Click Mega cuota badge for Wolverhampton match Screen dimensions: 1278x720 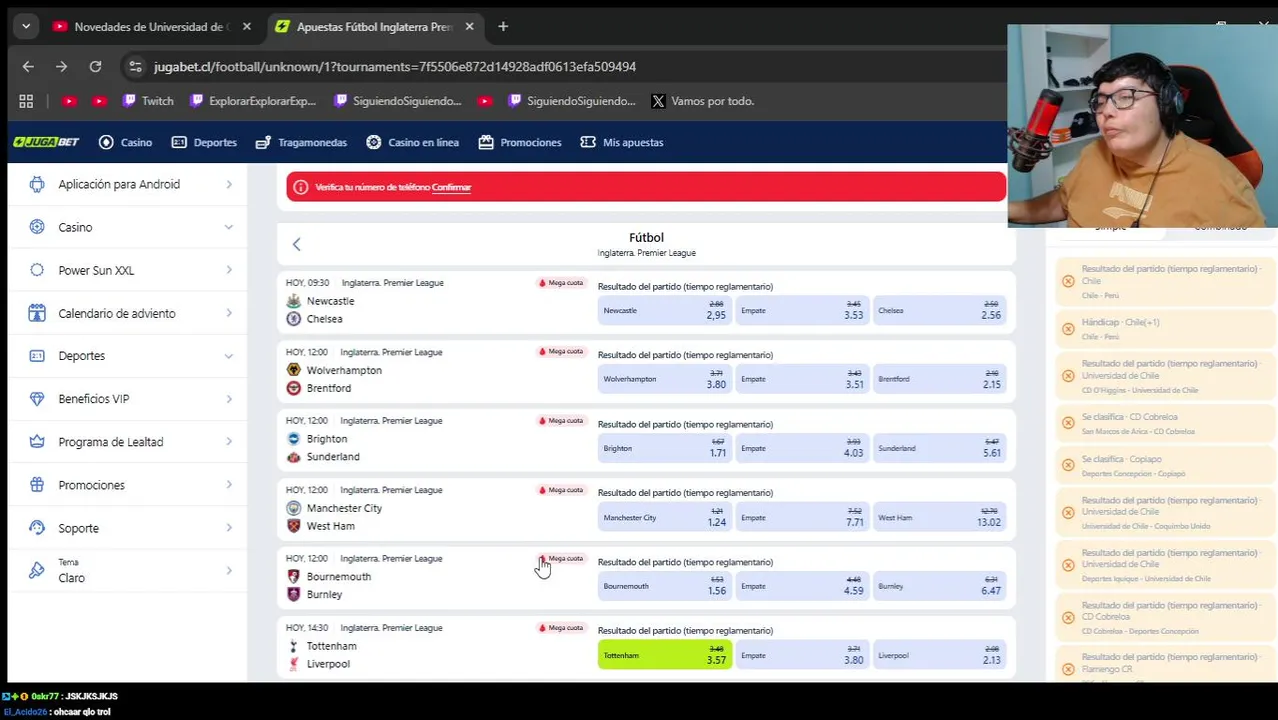[561, 352]
